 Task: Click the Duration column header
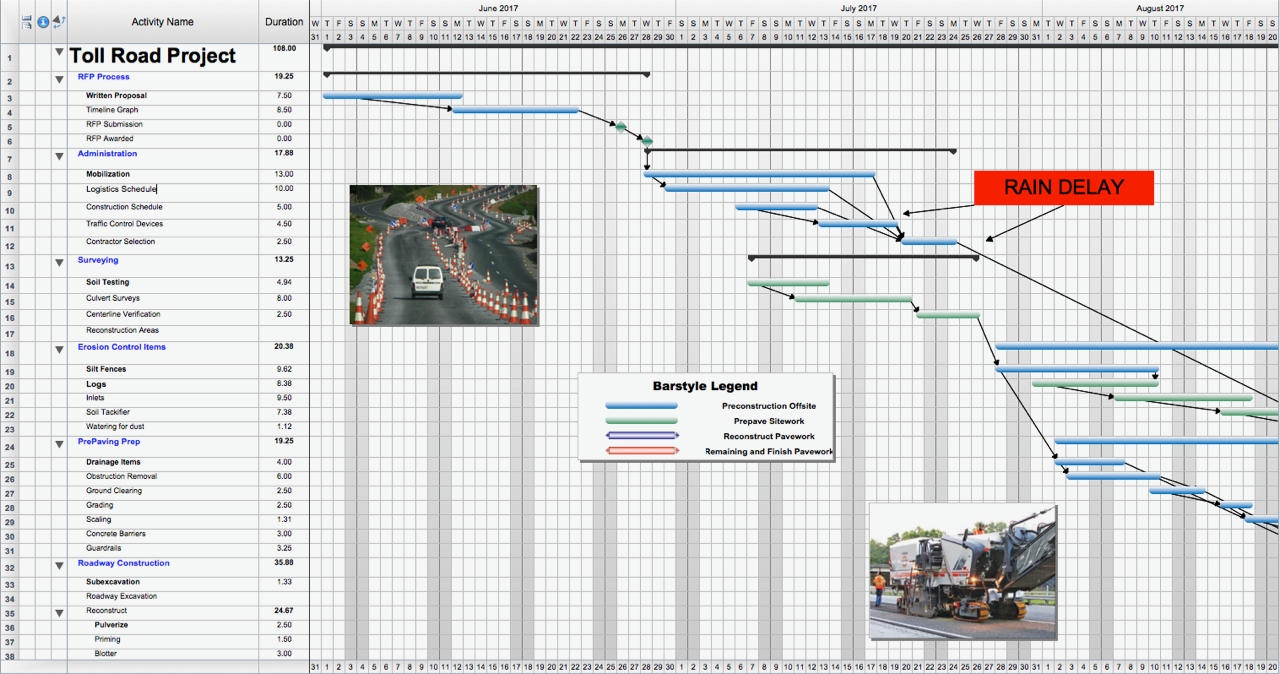click(284, 22)
